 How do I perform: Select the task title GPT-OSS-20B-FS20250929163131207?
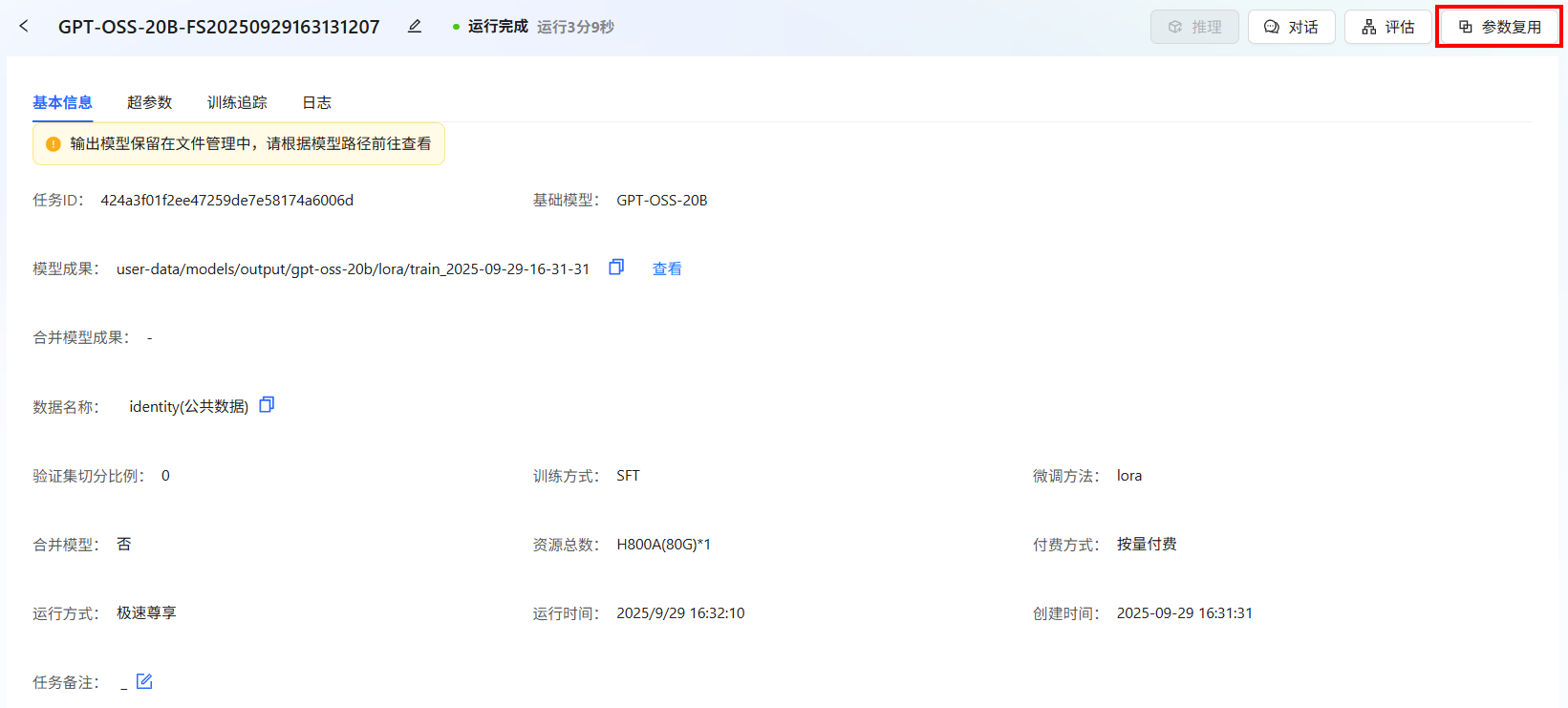pos(219,27)
